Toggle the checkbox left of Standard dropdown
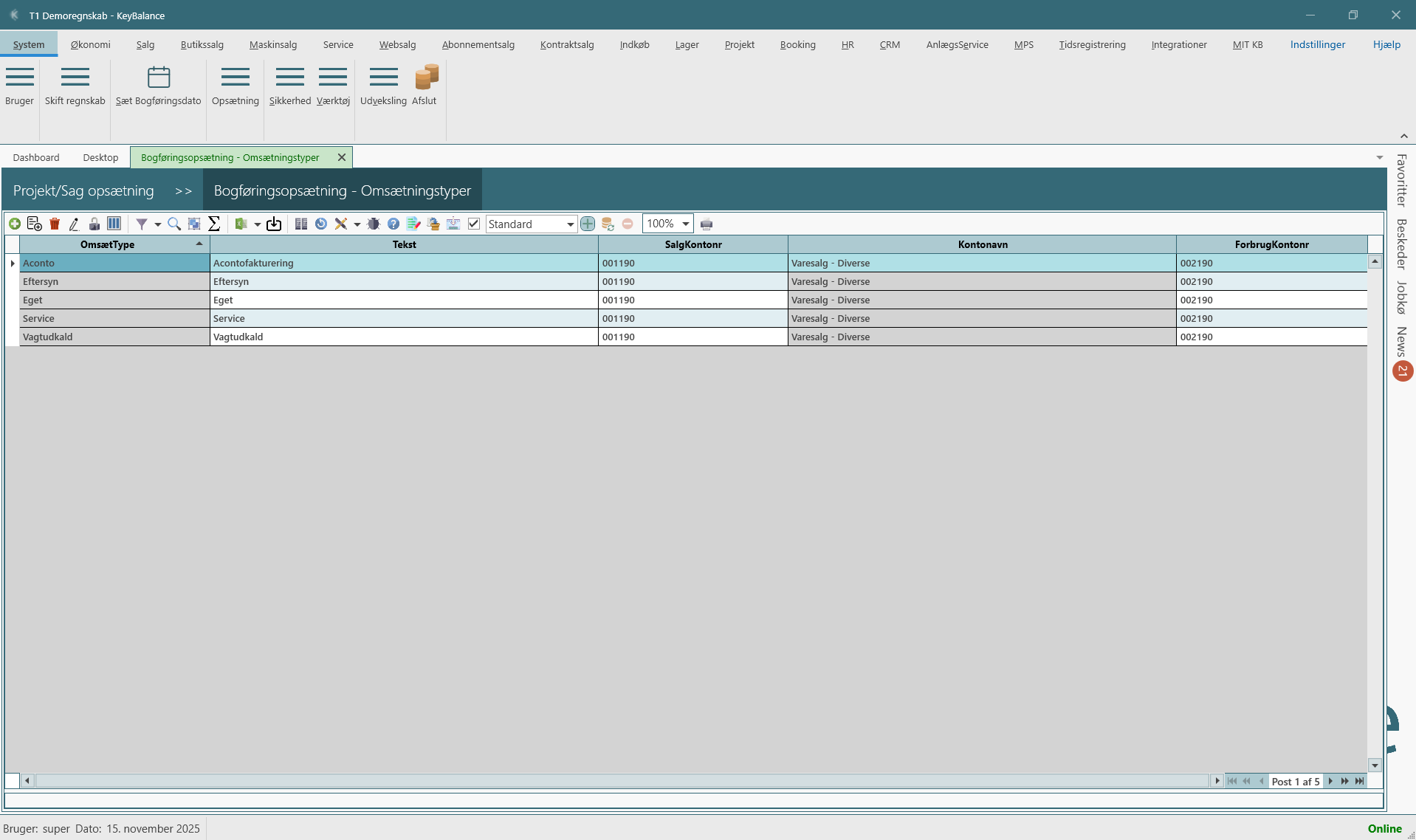The width and height of the screenshot is (1416, 840). point(474,224)
